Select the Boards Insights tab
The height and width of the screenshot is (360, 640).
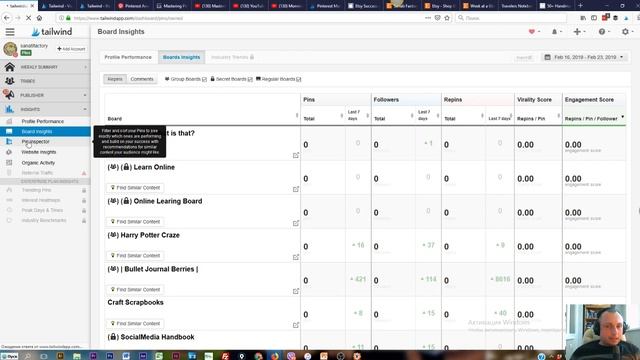click(181, 57)
